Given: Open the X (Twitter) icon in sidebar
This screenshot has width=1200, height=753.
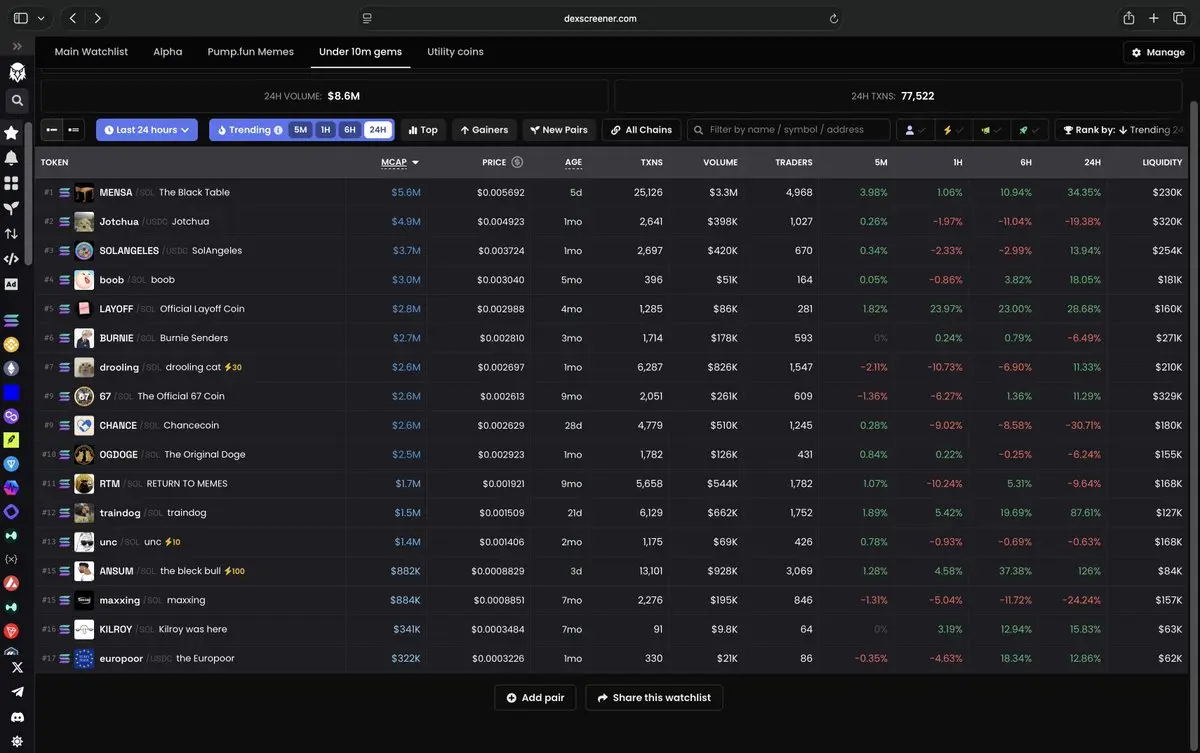Looking at the screenshot, I should click(16, 667).
